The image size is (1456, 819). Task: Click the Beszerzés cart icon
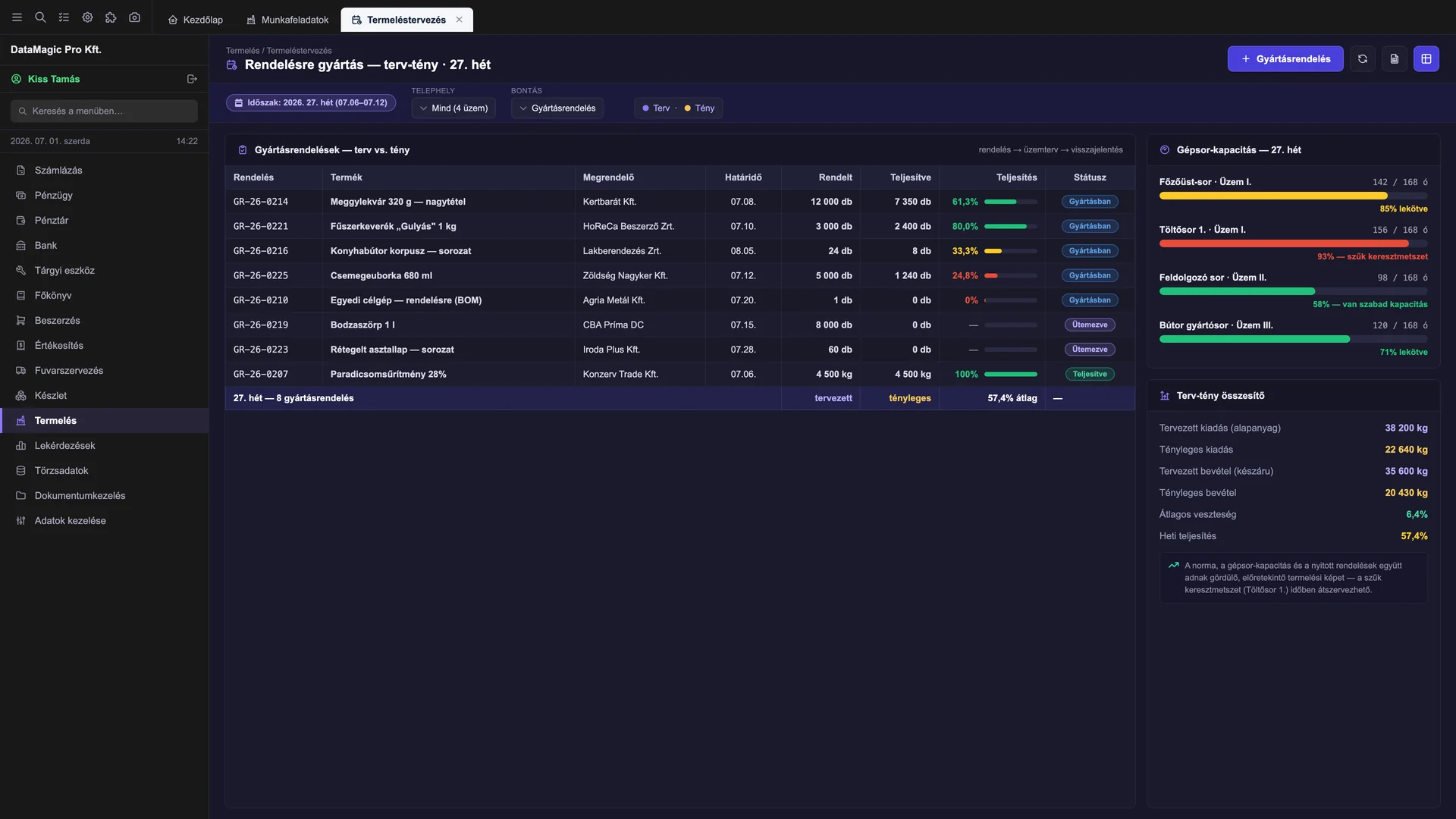(21, 321)
